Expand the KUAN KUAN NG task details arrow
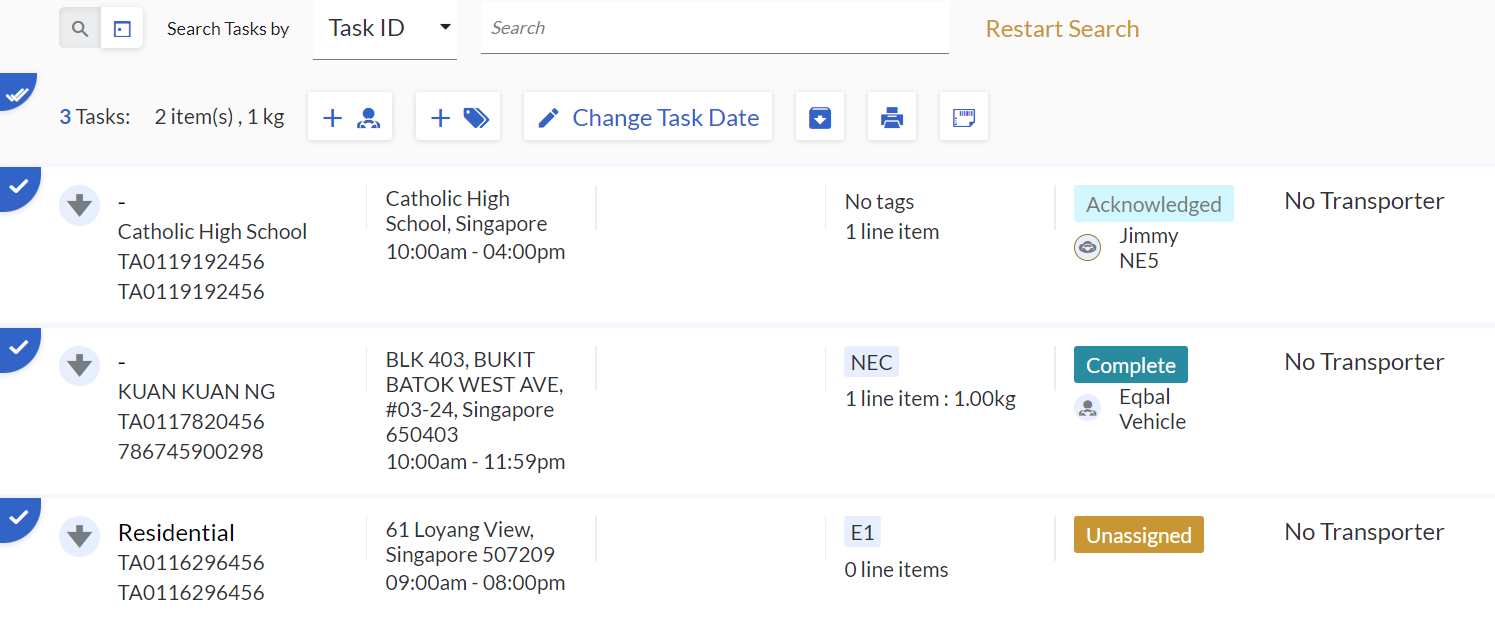 point(79,366)
